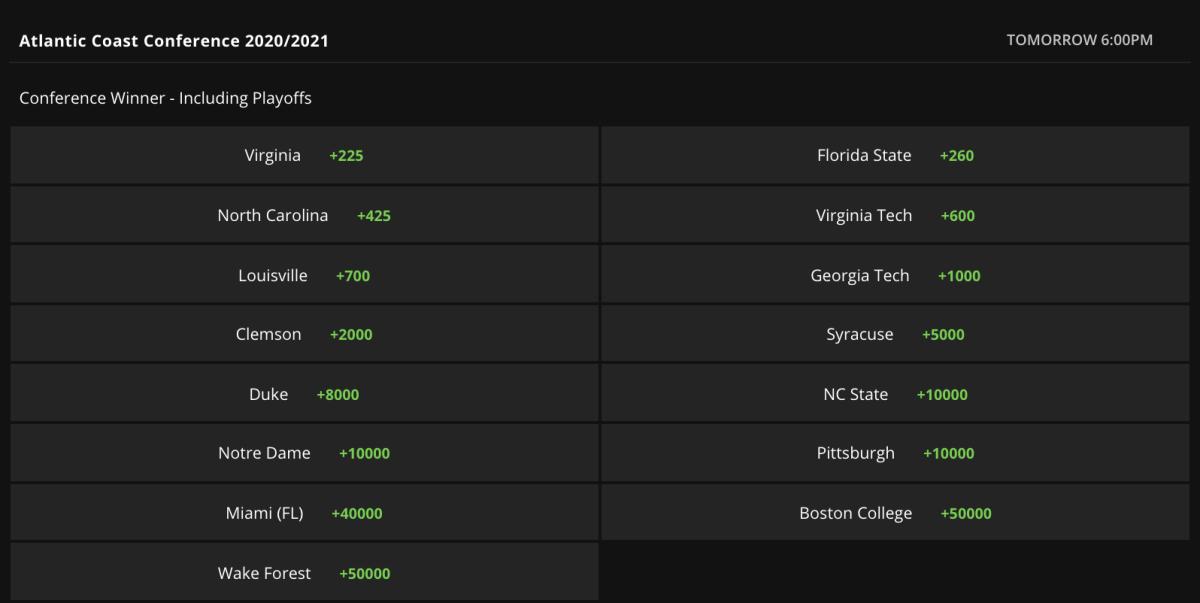Add Notre Dame +10000 selection
The width and height of the screenshot is (1200, 603).
300,453
